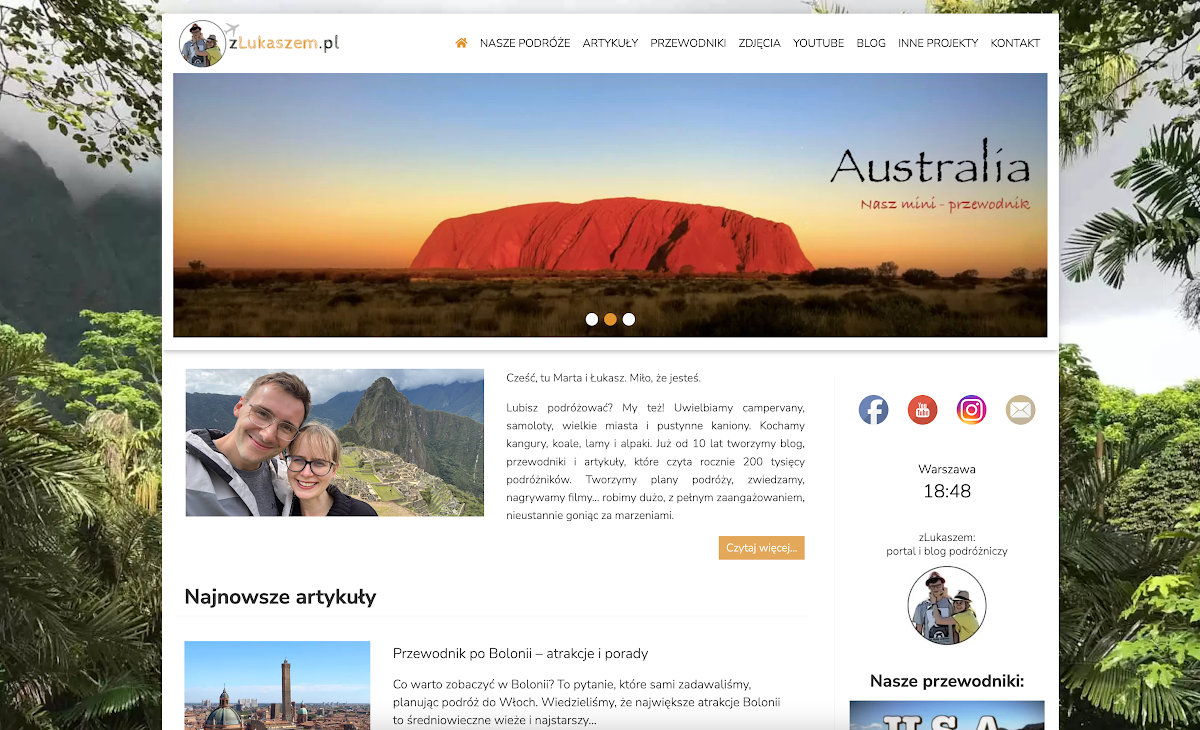Click the Kontakt menu link
Image resolution: width=1200 pixels, height=730 pixels.
pos(1015,43)
